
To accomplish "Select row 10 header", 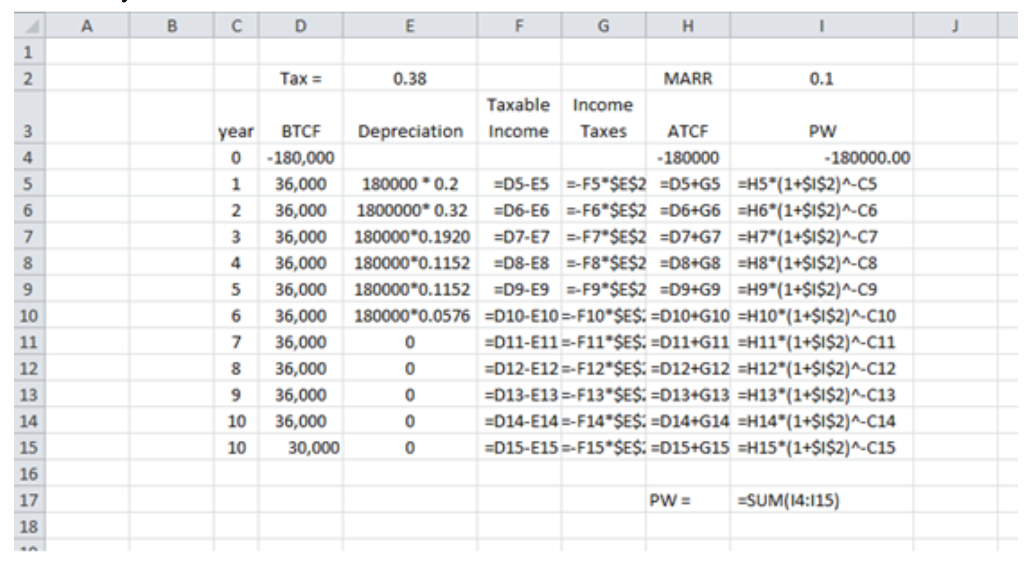I will click(29, 315).
